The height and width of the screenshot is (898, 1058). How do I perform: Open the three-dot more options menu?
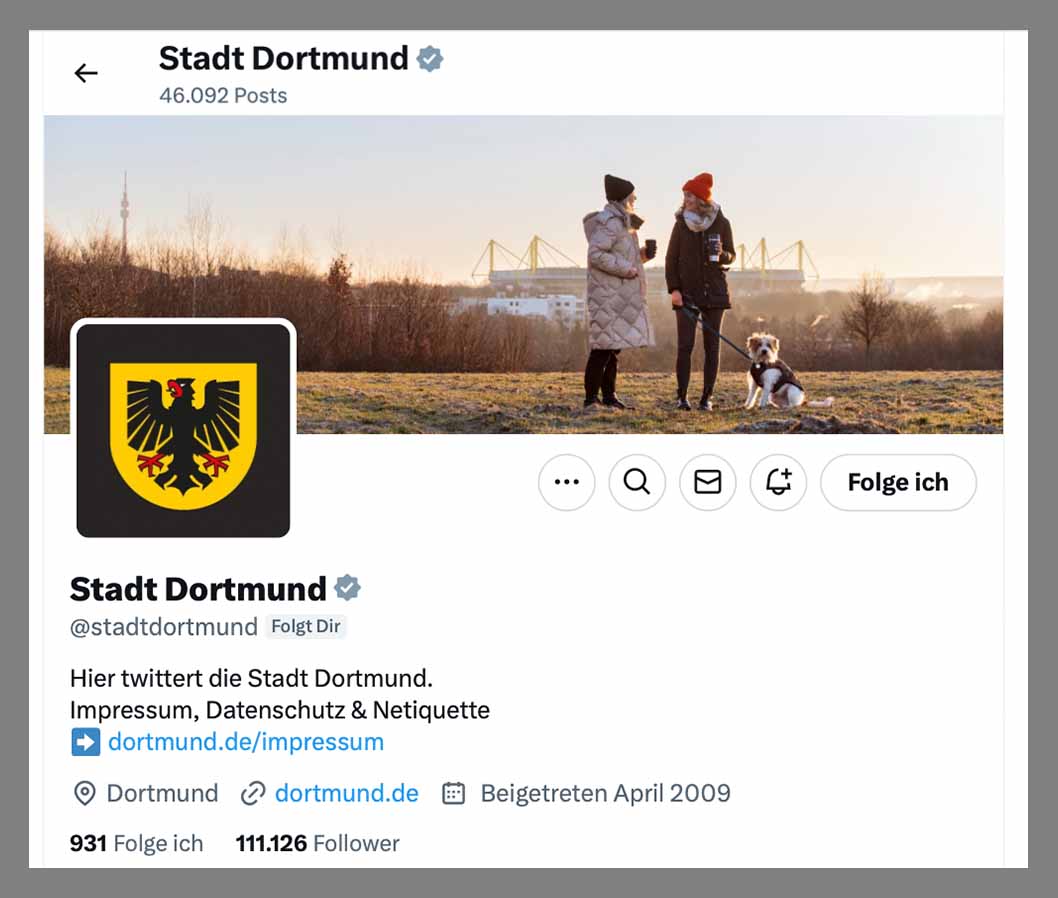click(x=567, y=482)
